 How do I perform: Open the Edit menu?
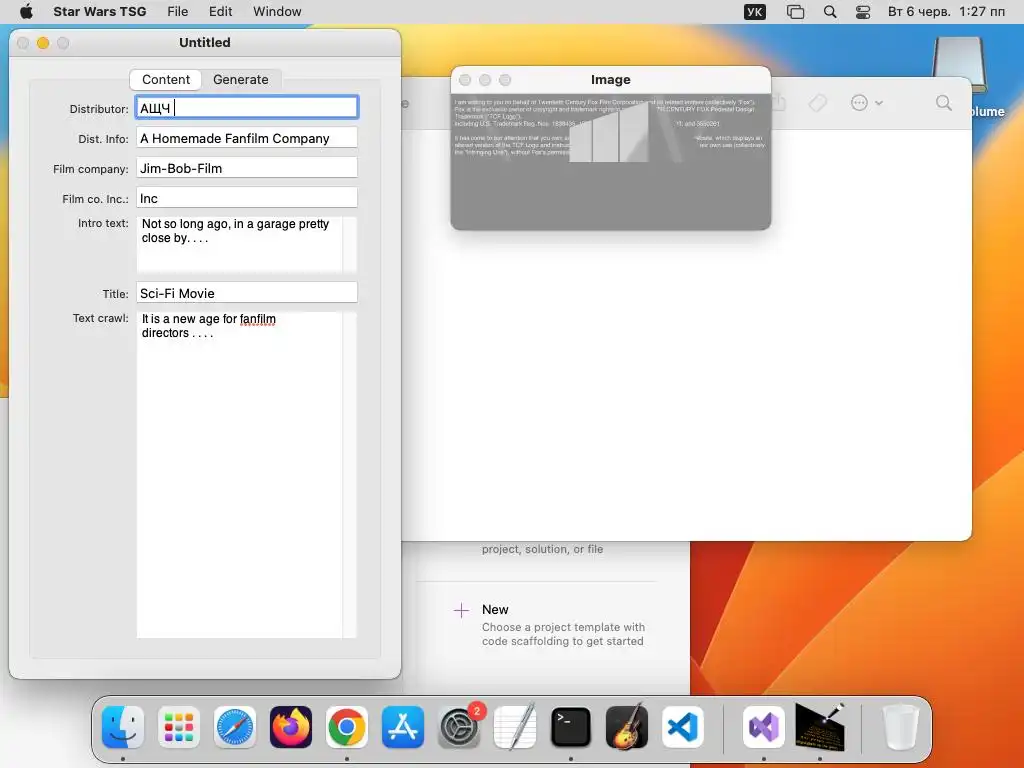coord(221,12)
